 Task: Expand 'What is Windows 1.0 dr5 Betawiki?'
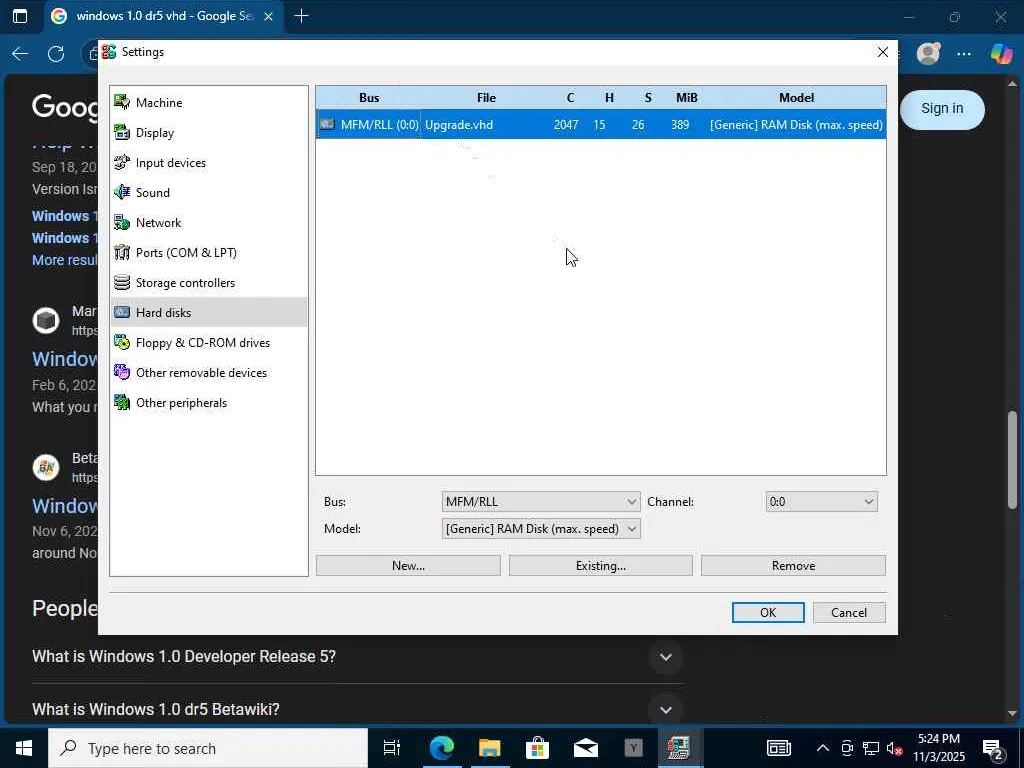coord(665,710)
